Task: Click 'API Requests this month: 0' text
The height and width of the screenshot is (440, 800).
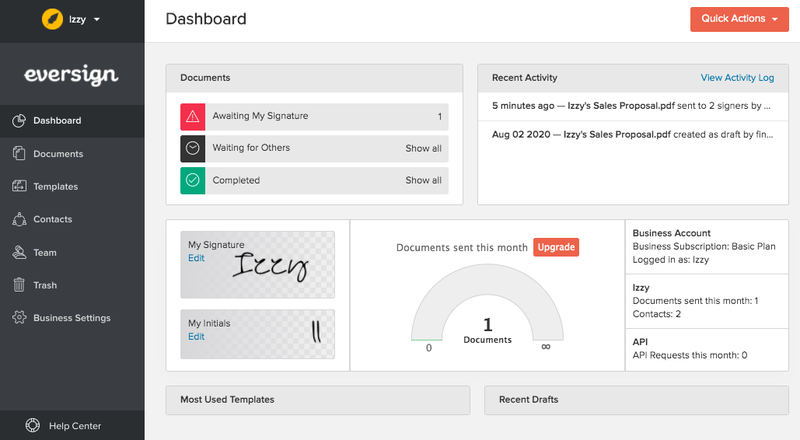Action: 690,355
